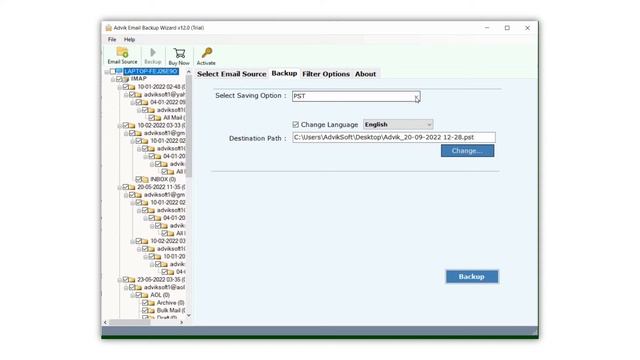
Task: Collapse the 20-05-2022 11-35 tree node
Action: 120,188
